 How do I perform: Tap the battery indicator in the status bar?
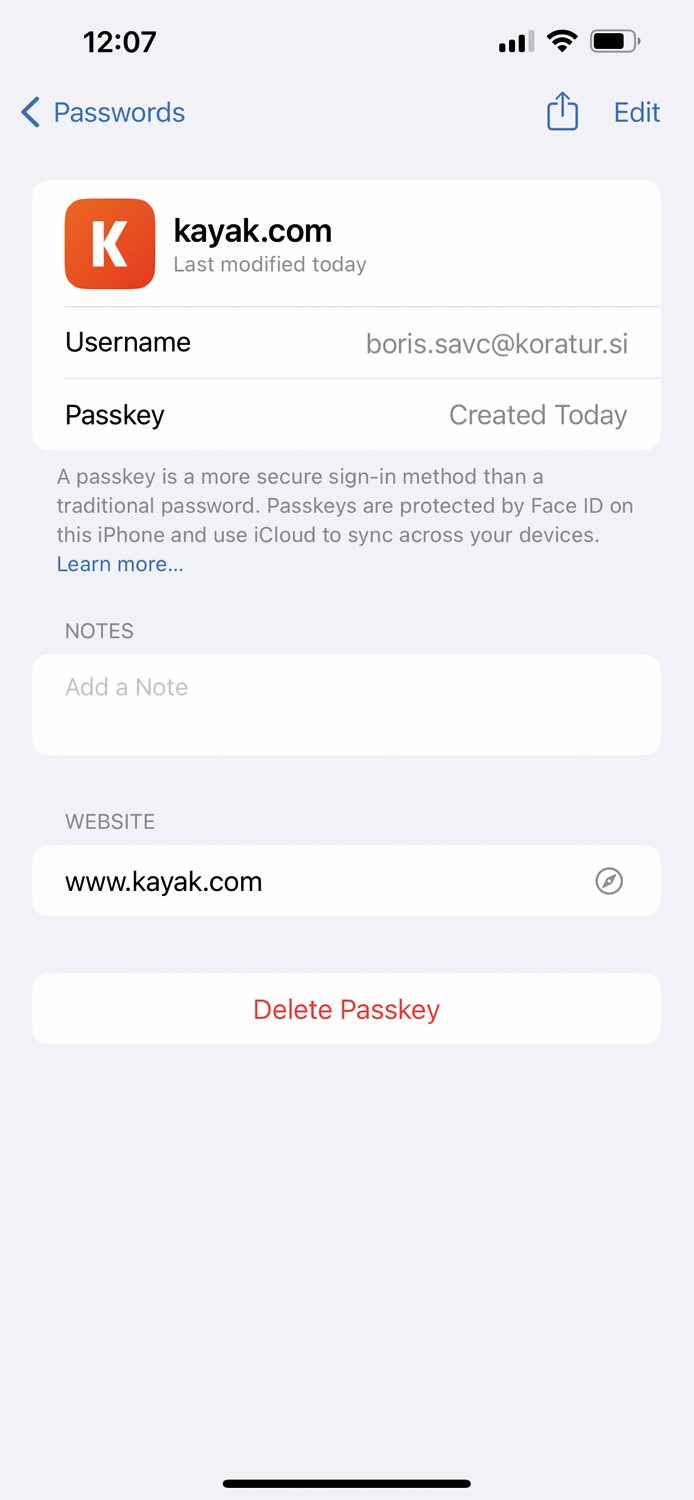point(616,42)
